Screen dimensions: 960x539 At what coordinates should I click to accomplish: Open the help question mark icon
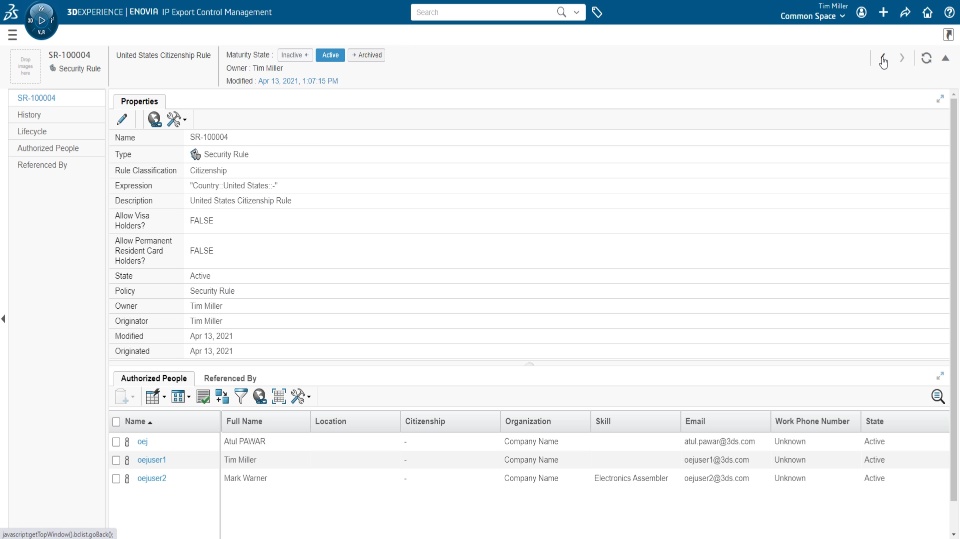pyautogui.click(x=950, y=12)
